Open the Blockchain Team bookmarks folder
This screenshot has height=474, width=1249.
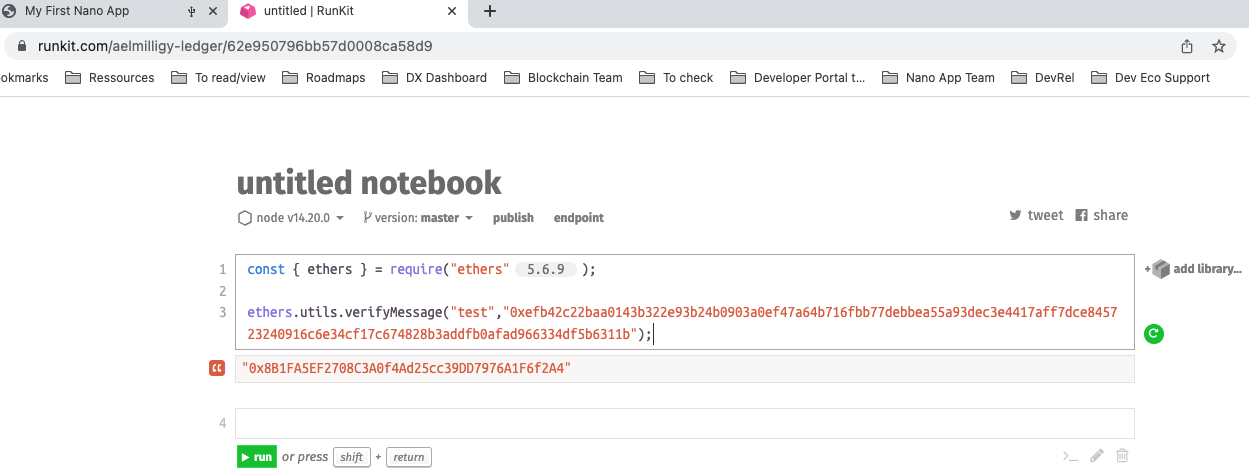pyautogui.click(x=563, y=77)
